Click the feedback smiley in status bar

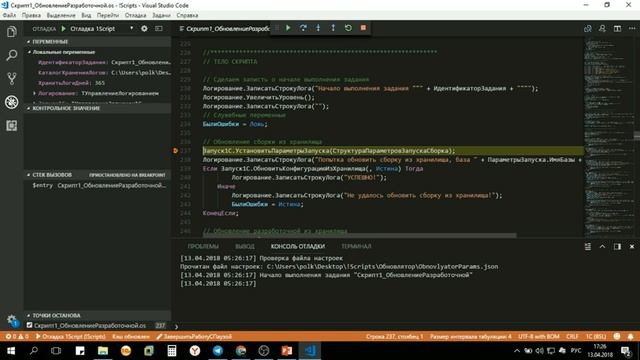click(617, 337)
